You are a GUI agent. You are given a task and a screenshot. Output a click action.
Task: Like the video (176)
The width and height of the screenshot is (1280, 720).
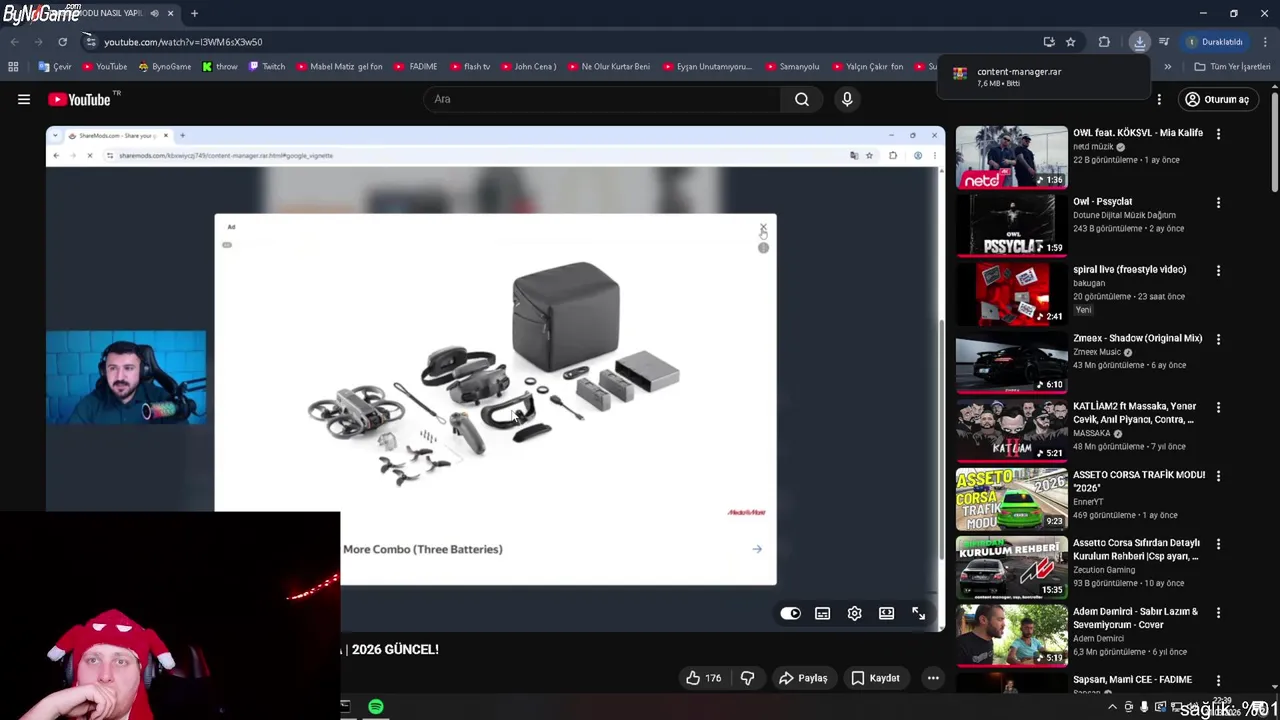click(703, 678)
